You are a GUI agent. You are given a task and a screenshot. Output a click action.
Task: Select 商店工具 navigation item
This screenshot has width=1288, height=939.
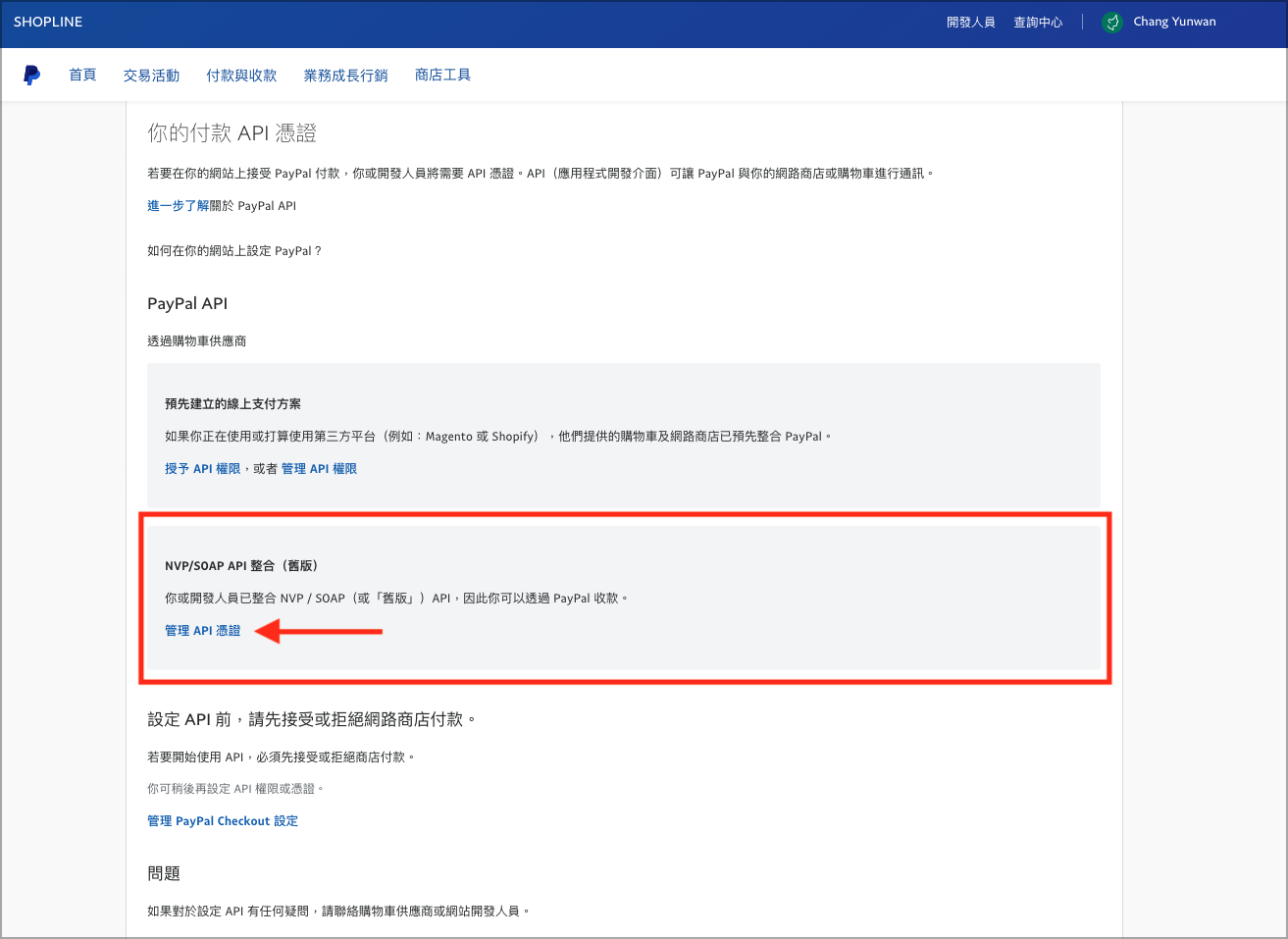coord(442,76)
